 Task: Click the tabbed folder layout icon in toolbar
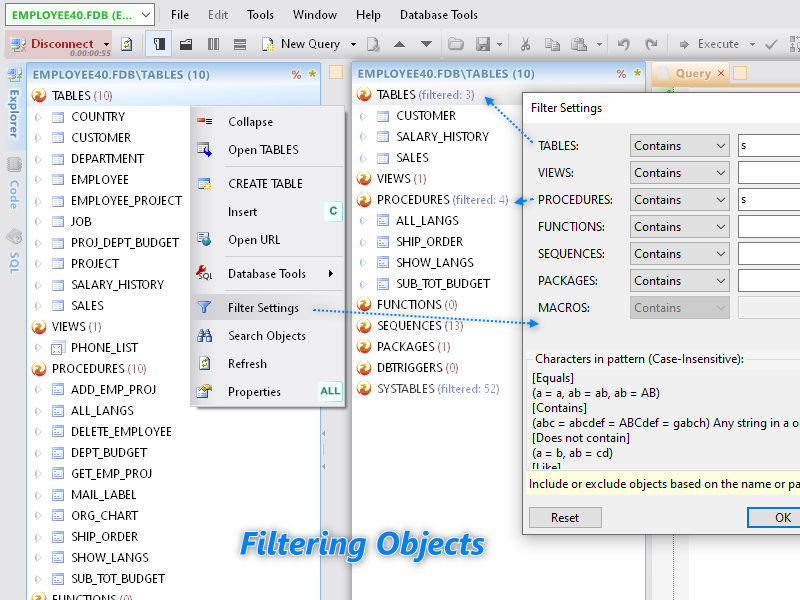coord(186,44)
